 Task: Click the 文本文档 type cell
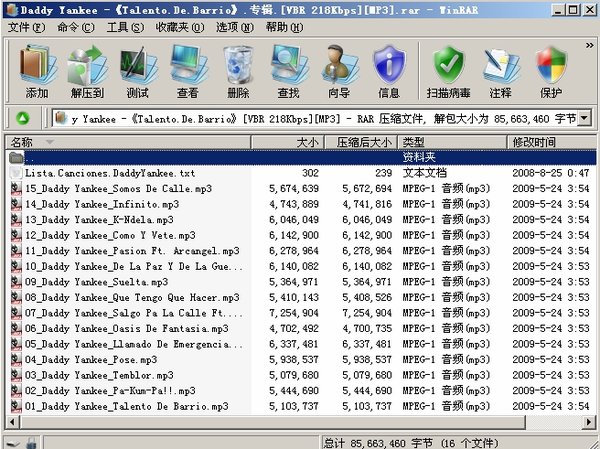click(425, 173)
